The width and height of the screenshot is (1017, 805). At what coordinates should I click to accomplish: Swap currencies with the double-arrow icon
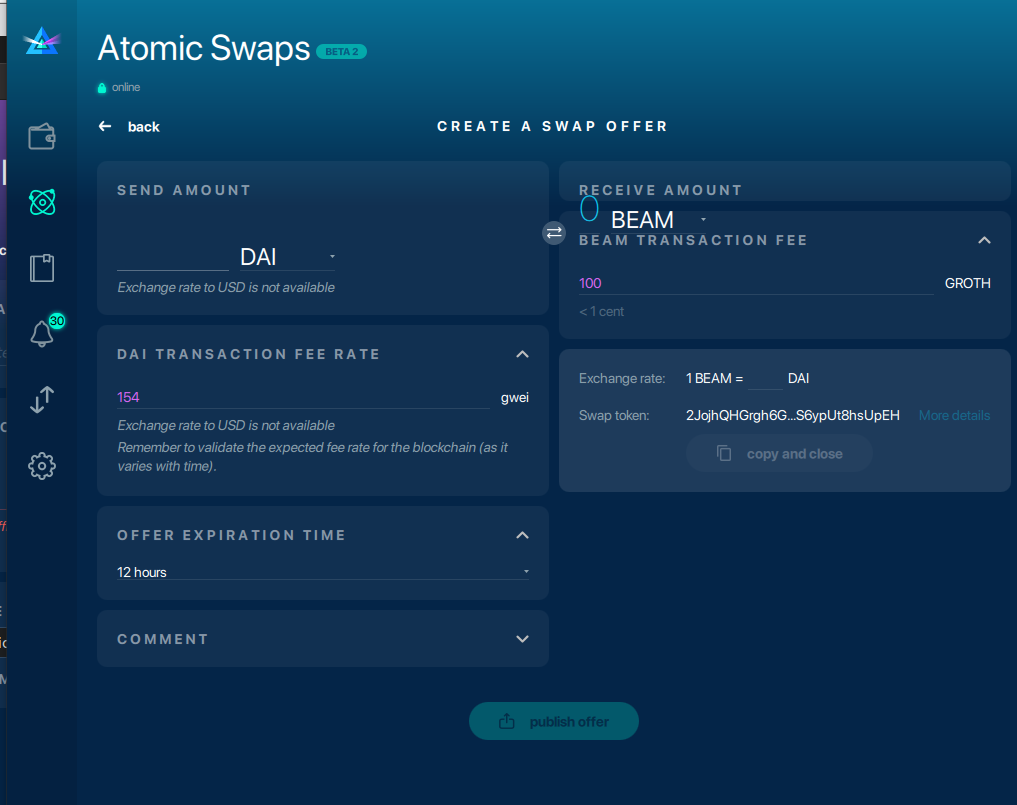(x=553, y=233)
